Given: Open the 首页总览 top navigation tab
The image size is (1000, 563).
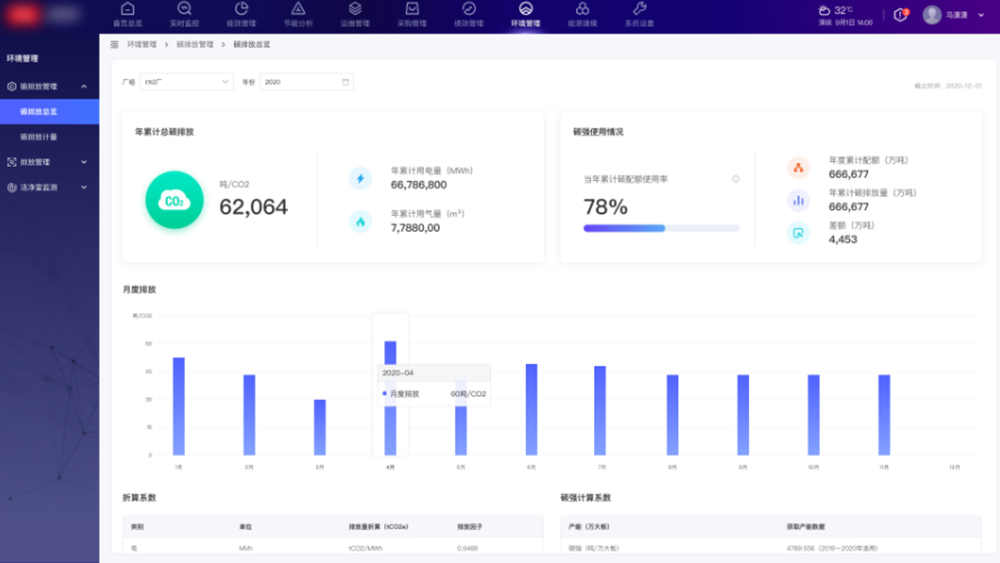Looking at the screenshot, I should click(127, 14).
